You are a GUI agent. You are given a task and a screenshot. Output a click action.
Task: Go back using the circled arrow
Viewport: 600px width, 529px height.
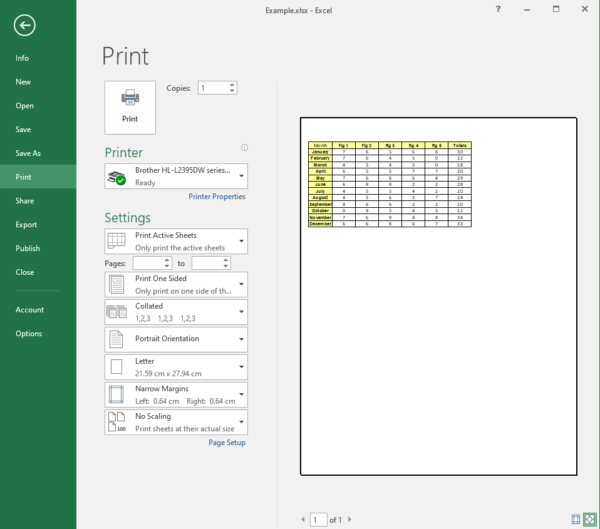coord(24,25)
